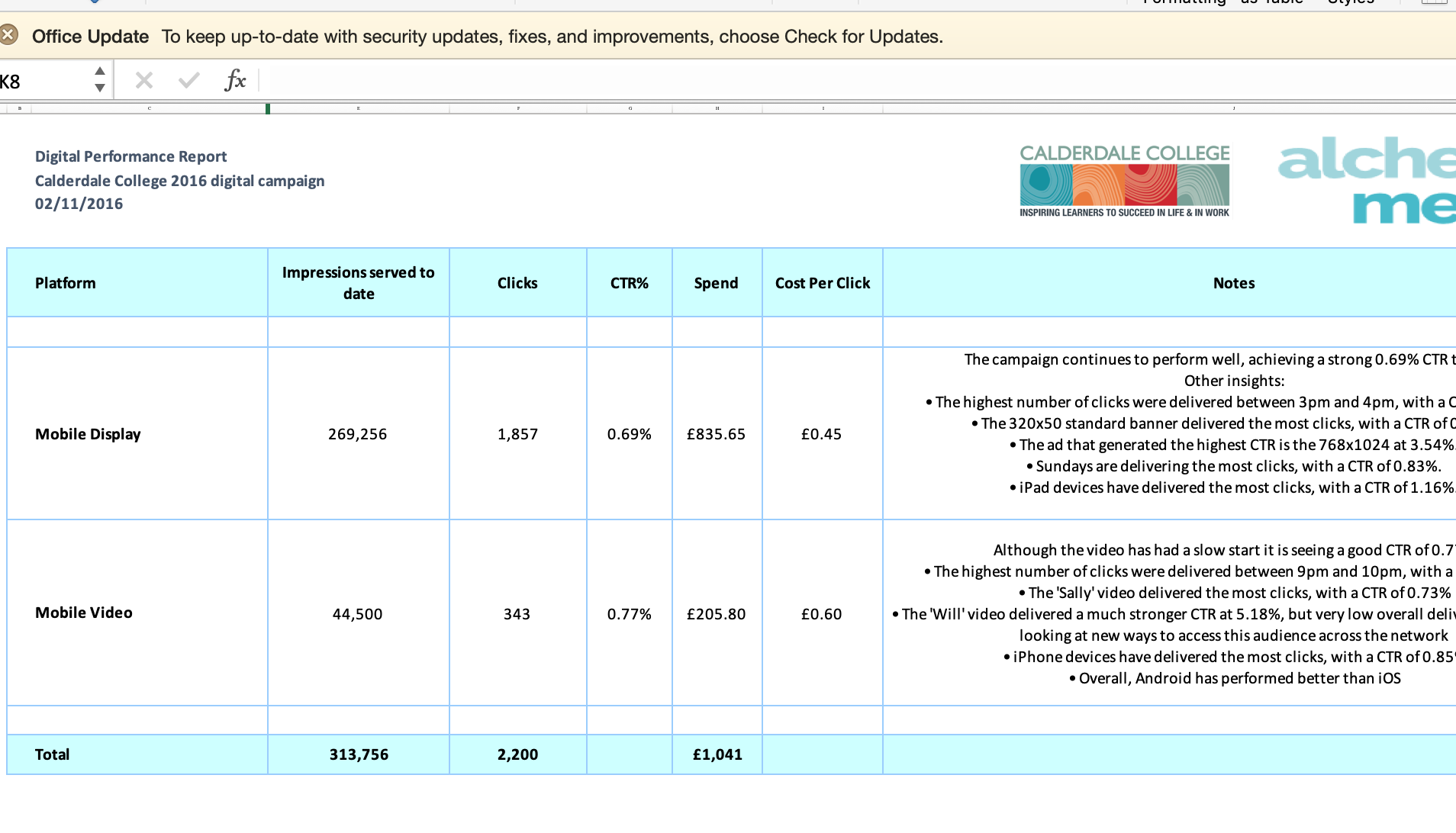Select the CTR% header cell
1456x833 pixels.
click(630, 282)
